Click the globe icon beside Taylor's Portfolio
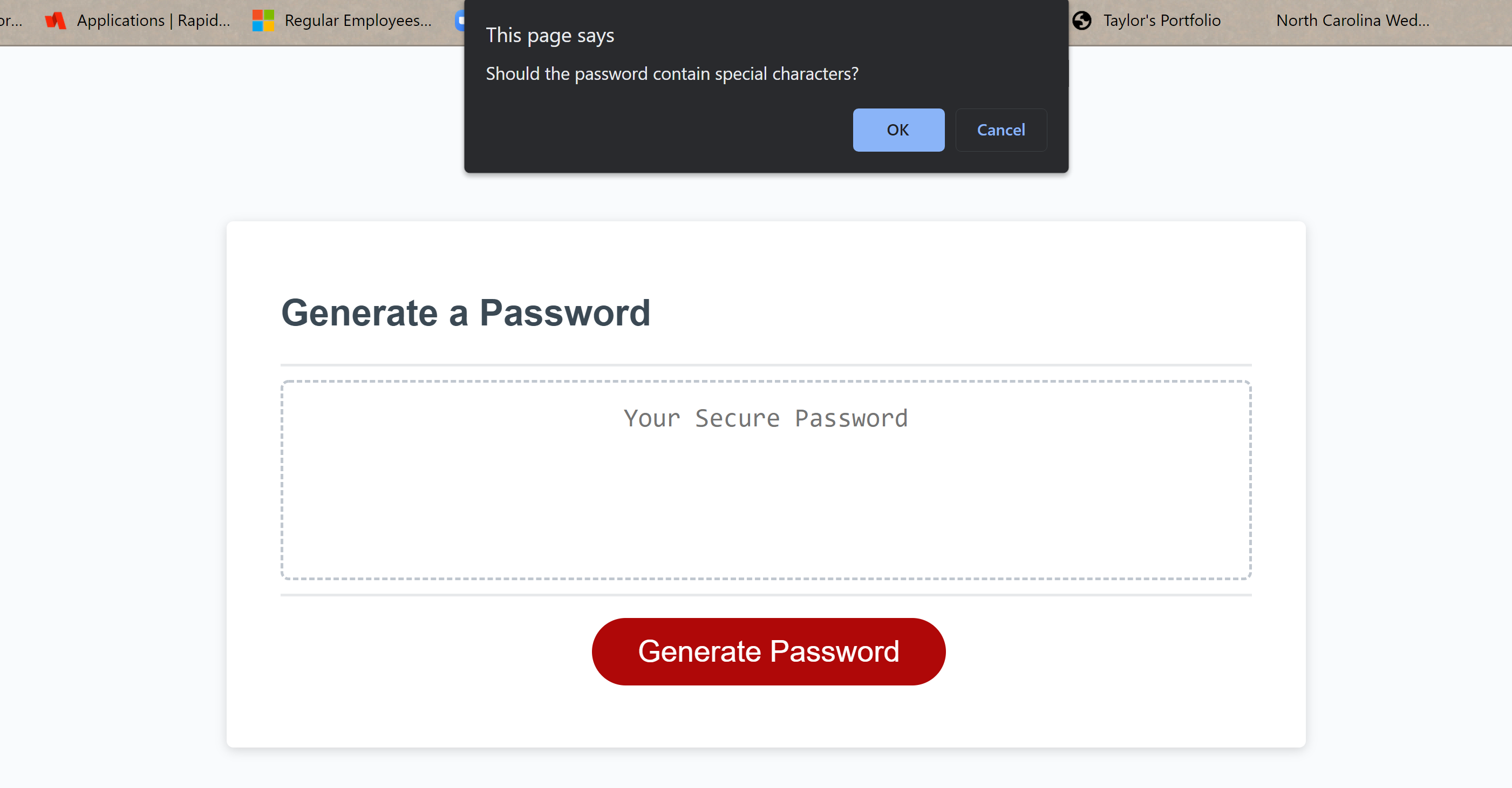The width and height of the screenshot is (1512, 788). click(1083, 20)
